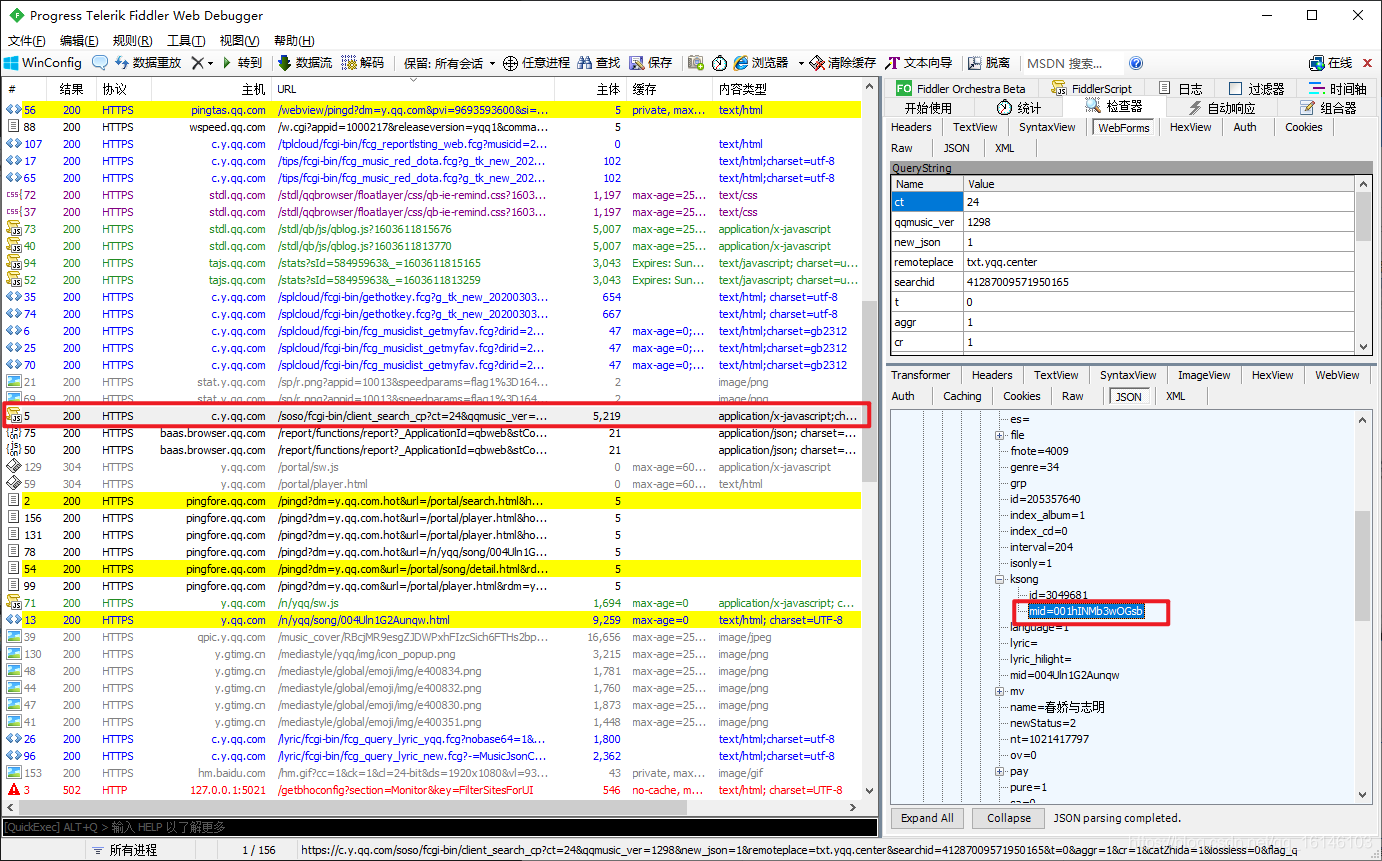Click the WinConfig toolbar button
This screenshot has height=861, width=1382.
pyautogui.click(x=43, y=63)
